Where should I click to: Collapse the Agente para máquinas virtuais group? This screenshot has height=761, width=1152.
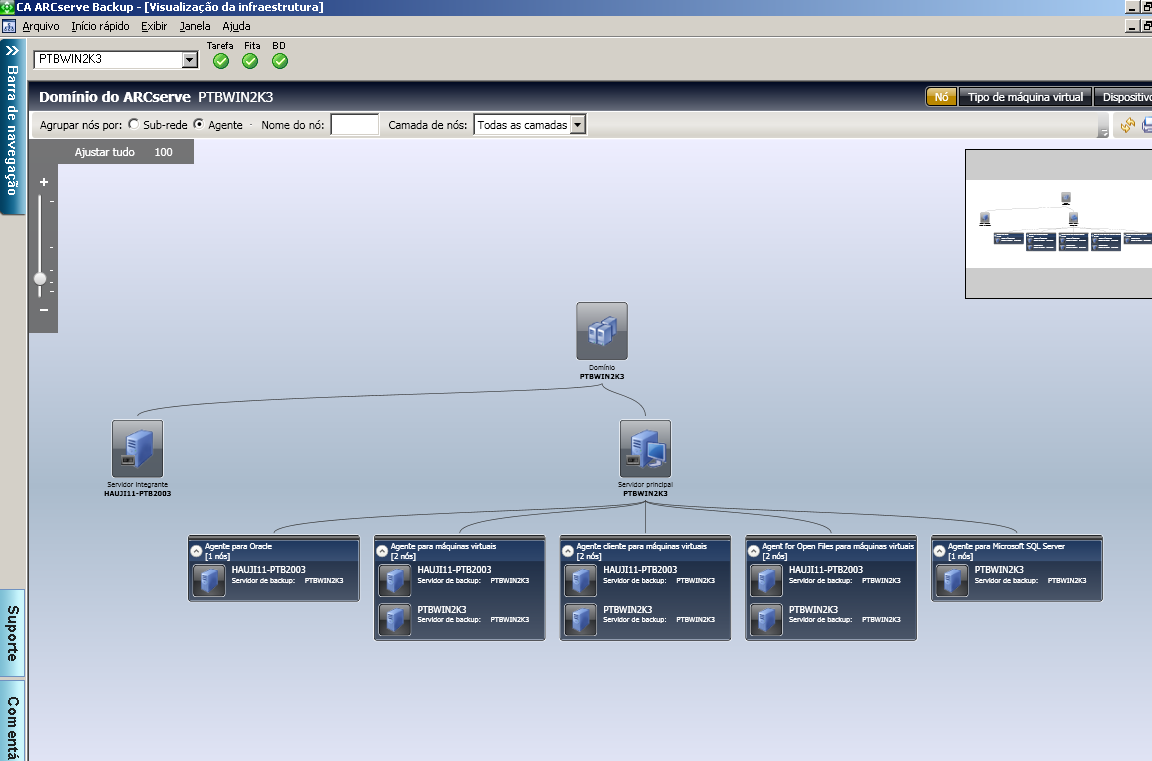click(382, 551)
